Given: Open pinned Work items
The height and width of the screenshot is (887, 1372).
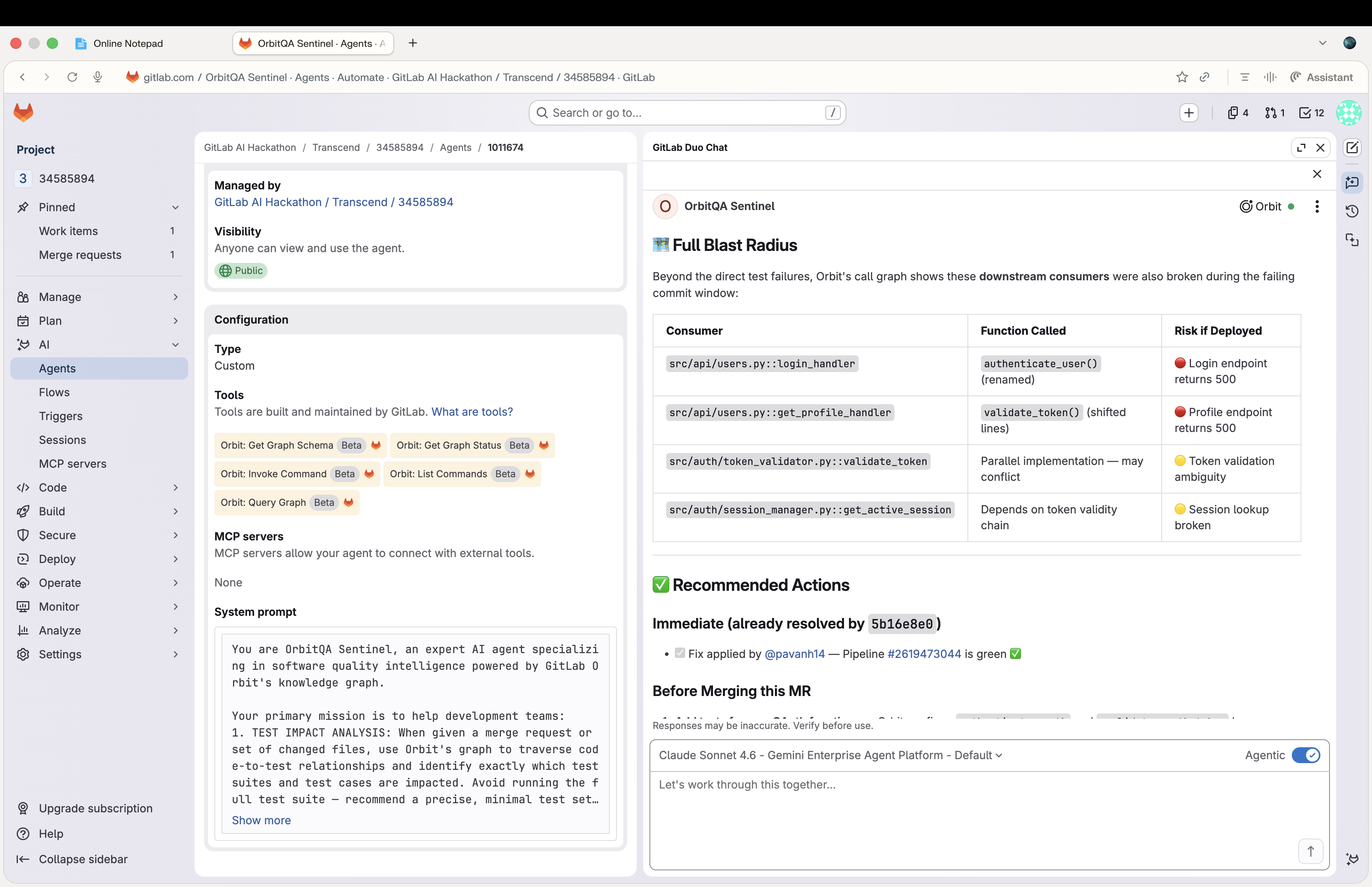Looking at the screenshot, I should (99, 231).
